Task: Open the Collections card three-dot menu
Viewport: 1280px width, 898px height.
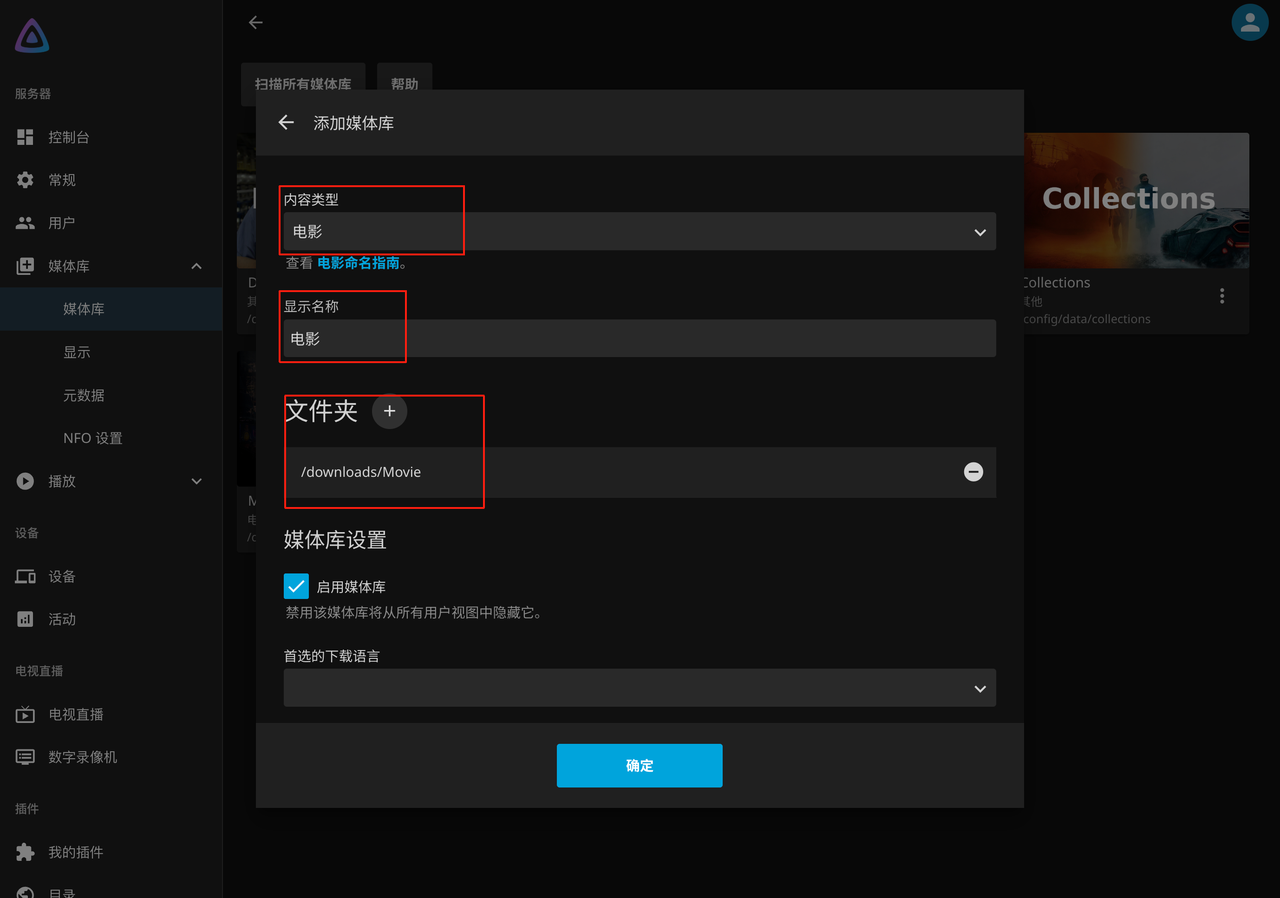Action: 1222,296
